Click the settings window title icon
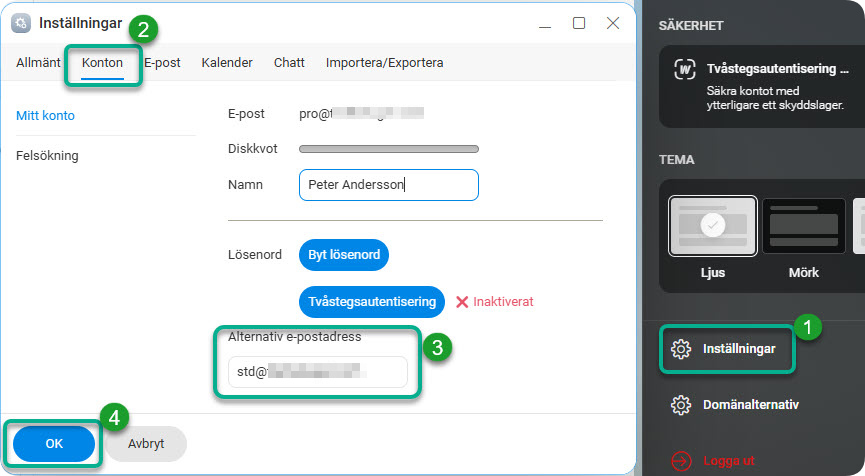865x476 pixels. click(20, 23)
